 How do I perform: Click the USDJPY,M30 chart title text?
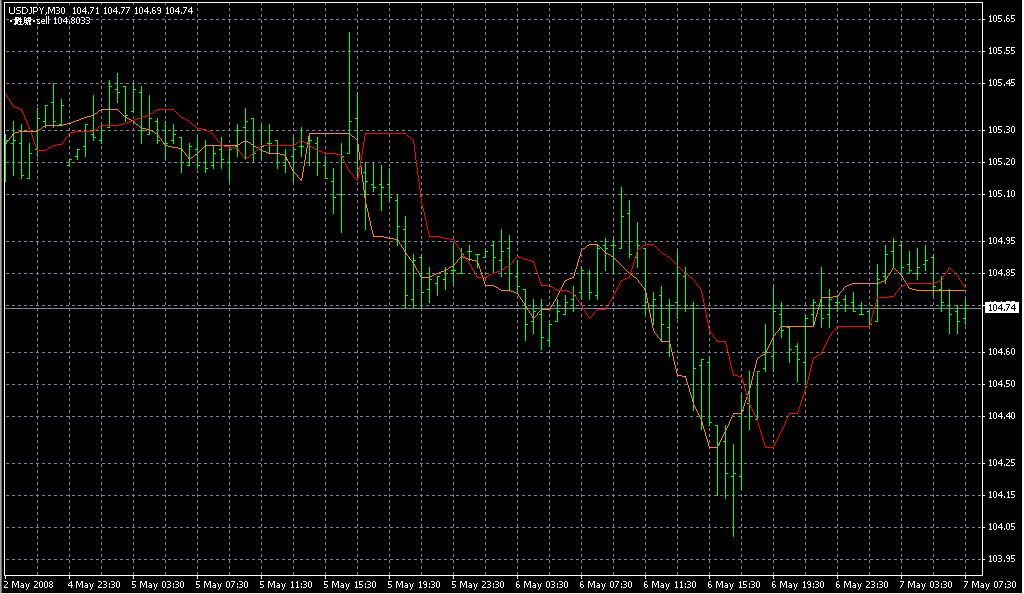point(36,10)
